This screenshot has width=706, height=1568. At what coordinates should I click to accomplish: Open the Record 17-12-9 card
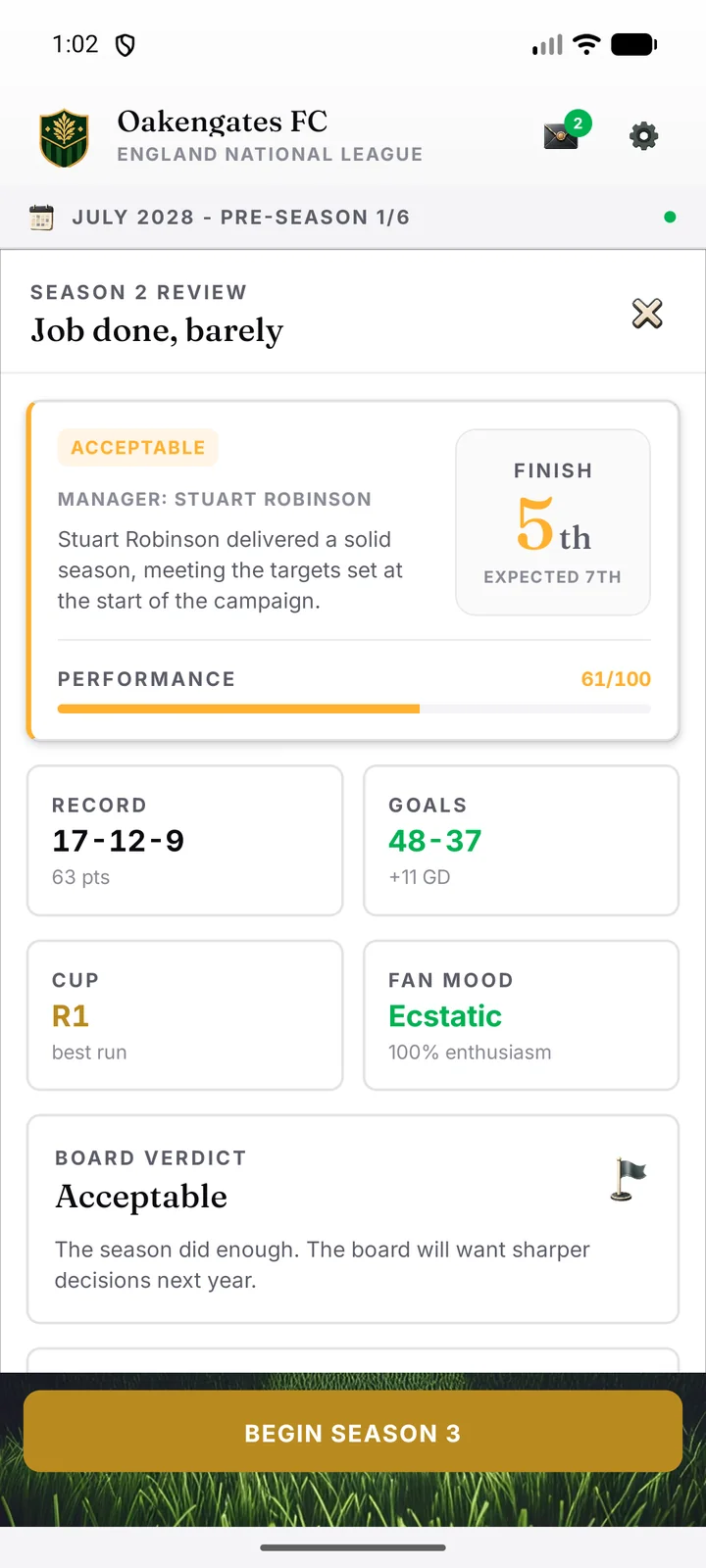click(185, 841)
